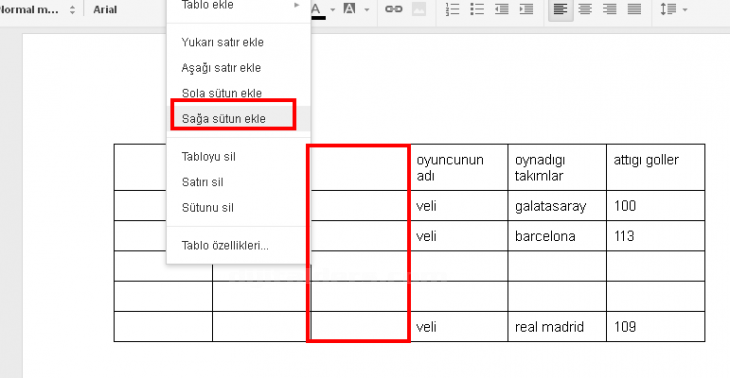Choose Sütunu sil menu item
This screenshot has height=378, width=730.
pos(239,208)
